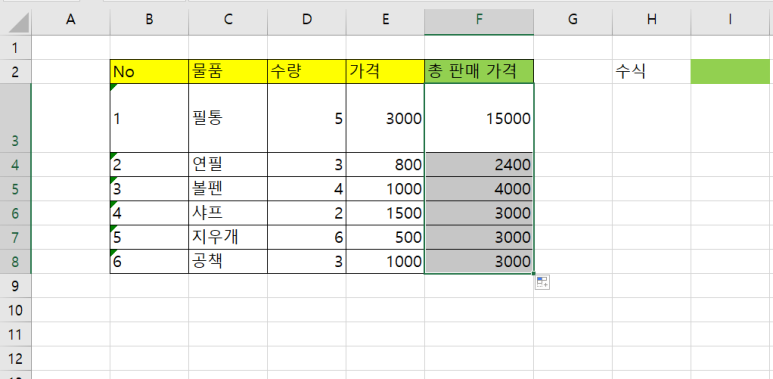Screen dimensions: 773x379
Task: Open the Auto Fill Options icon
Action: 542,282
